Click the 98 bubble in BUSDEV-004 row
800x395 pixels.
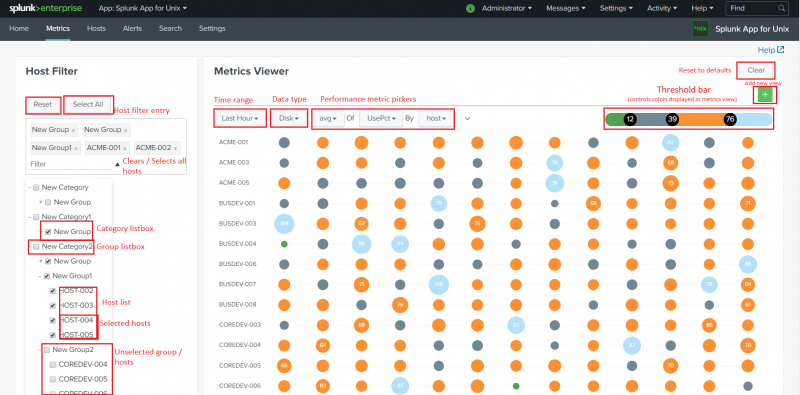click(361, 244)
